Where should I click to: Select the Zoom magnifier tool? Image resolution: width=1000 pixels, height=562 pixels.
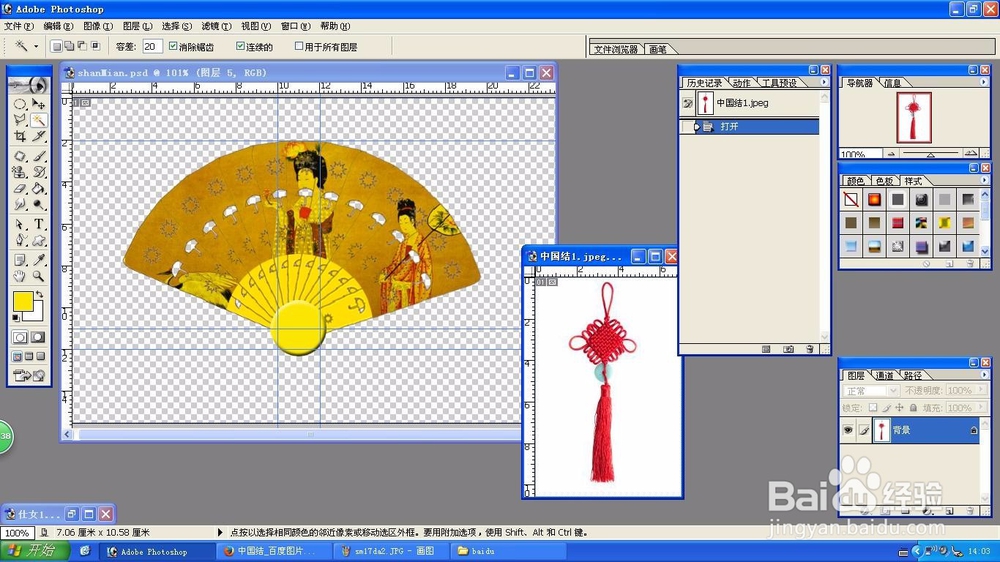(x=39, y=276)
